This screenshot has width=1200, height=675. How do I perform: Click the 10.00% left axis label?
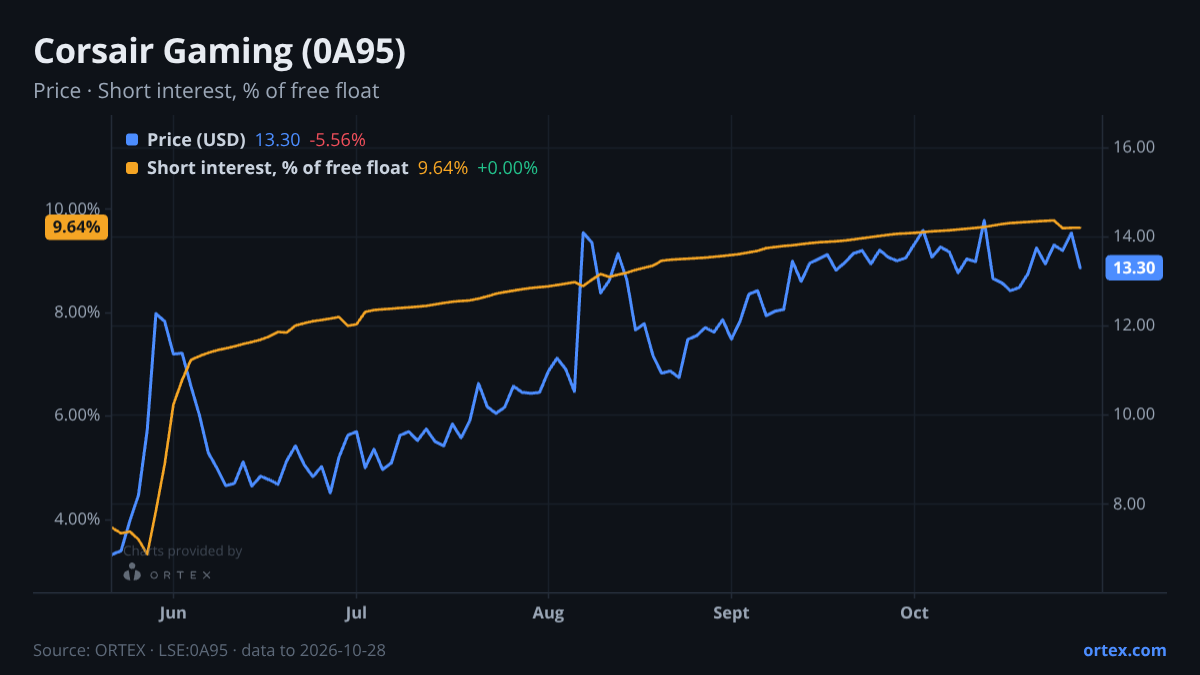coord(72,209)
